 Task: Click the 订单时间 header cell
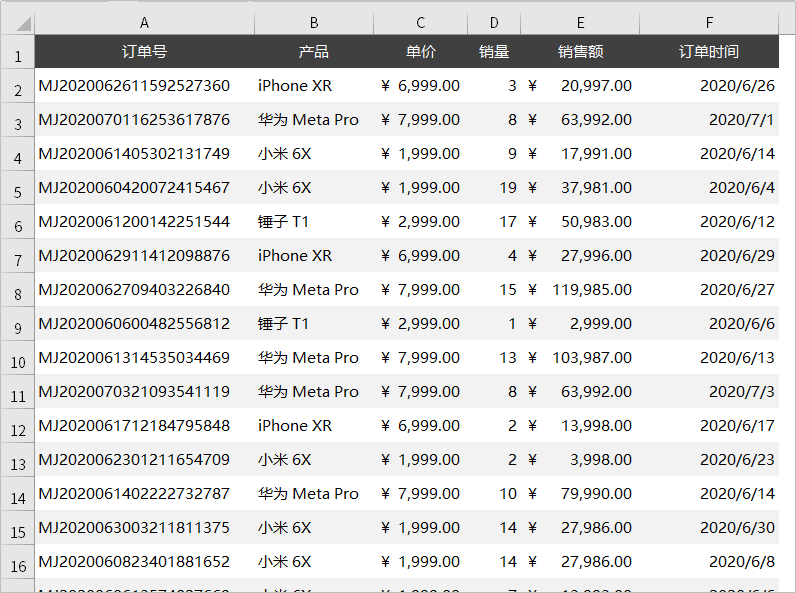coord(709,52)
